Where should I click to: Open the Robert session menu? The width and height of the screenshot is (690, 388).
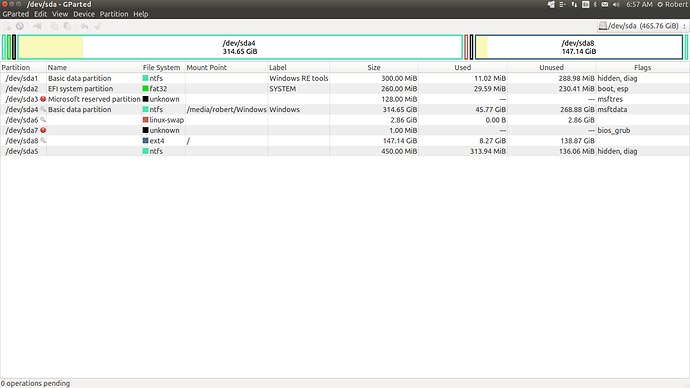tap(672, 4)
